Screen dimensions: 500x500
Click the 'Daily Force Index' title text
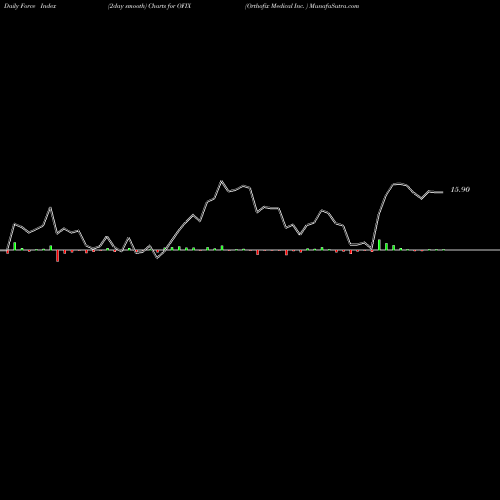coord(30,6)
